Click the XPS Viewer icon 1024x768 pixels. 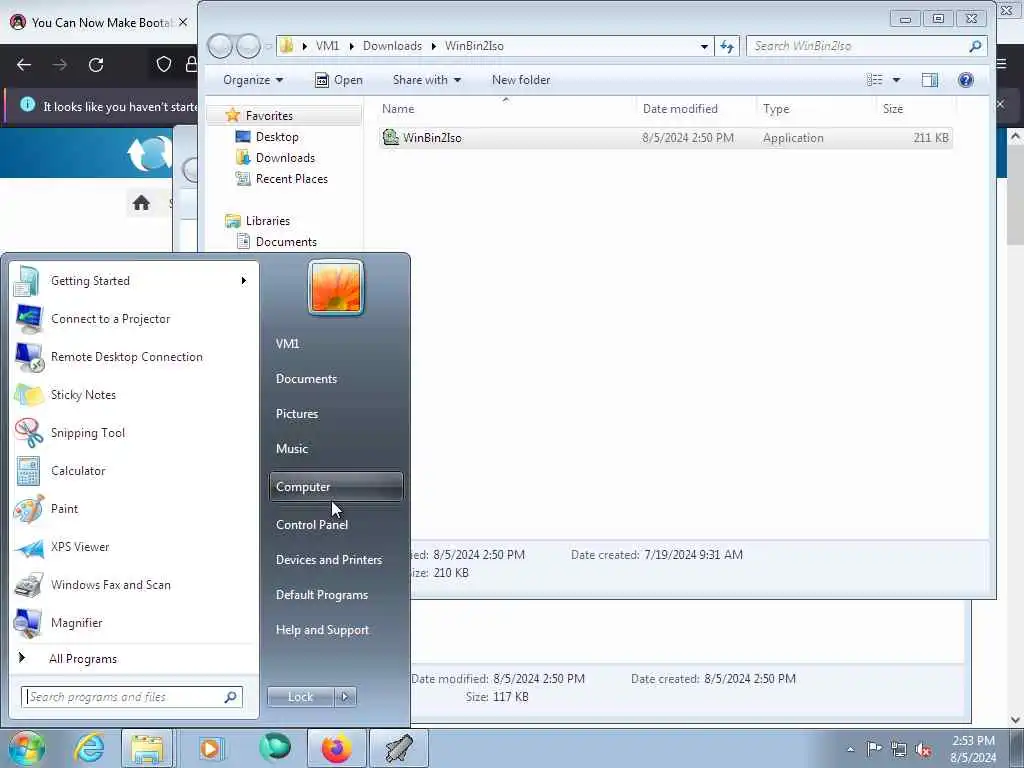click(x=28, y=547)
